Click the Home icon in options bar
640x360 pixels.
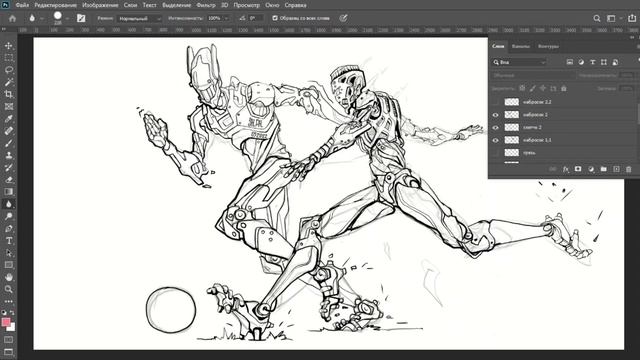click(12, 18)
